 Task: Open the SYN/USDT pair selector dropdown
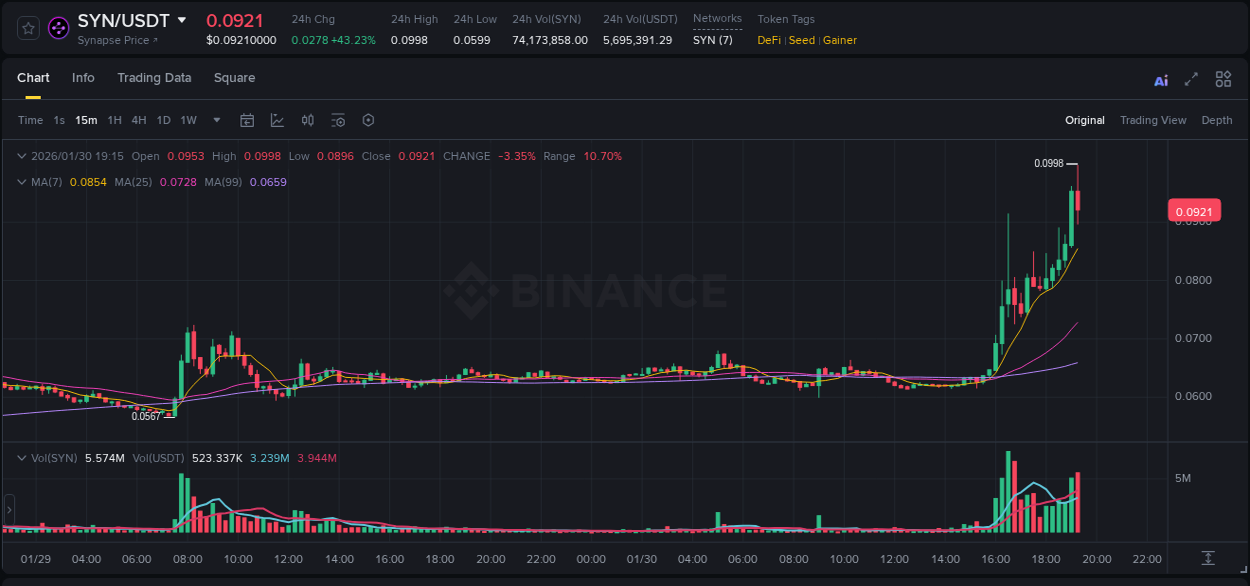click(x=182, y=19)
